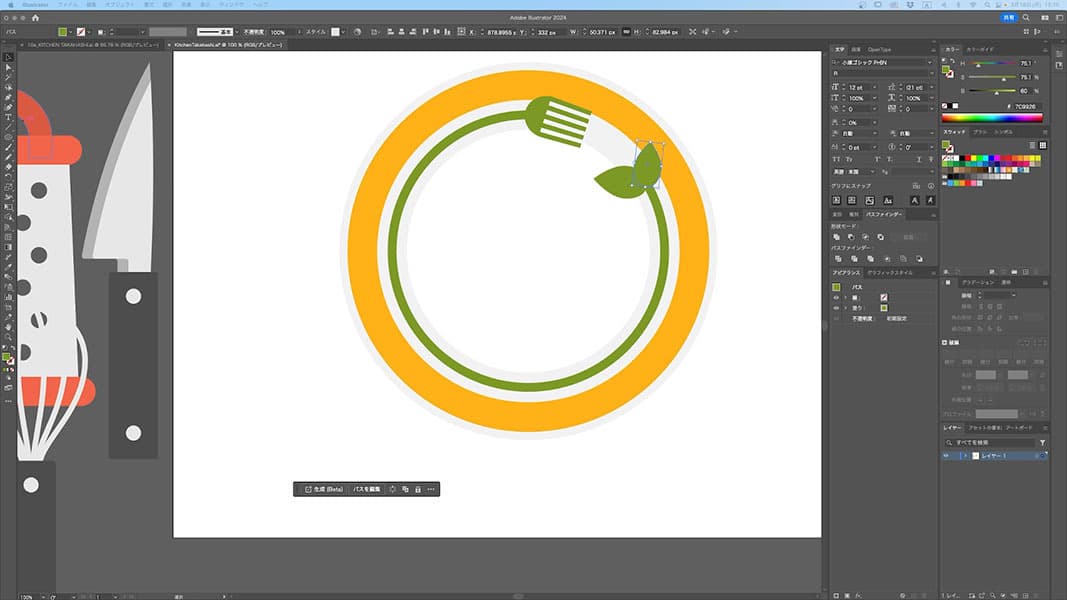This screenshot has width=1067, height=600.
Task: Click the パスを編集 button
Action: [367, 489]
